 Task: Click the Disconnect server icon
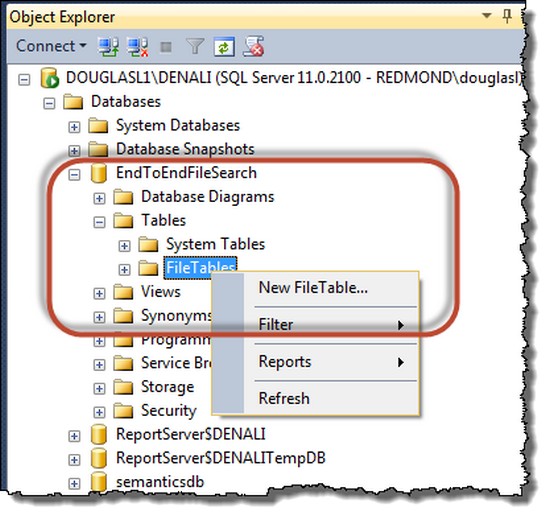(x=138, y=47)
